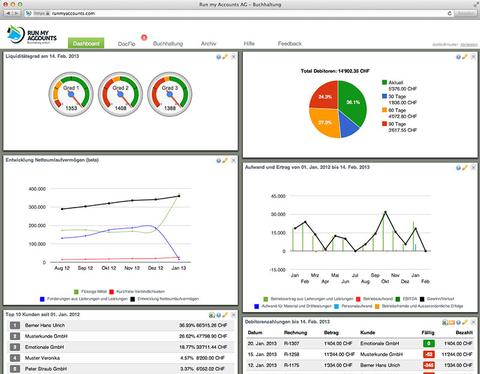The height and width of the screenshot is (374, 480).
Task: Open the Feedback tab
Action: coord(290,44)
